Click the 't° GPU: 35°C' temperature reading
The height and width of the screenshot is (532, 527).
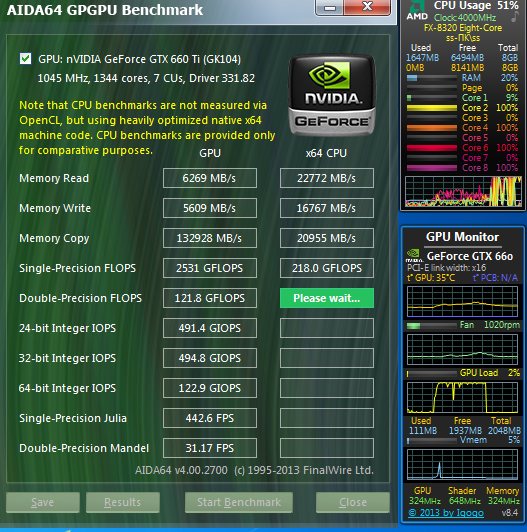[x=431, y=278]
